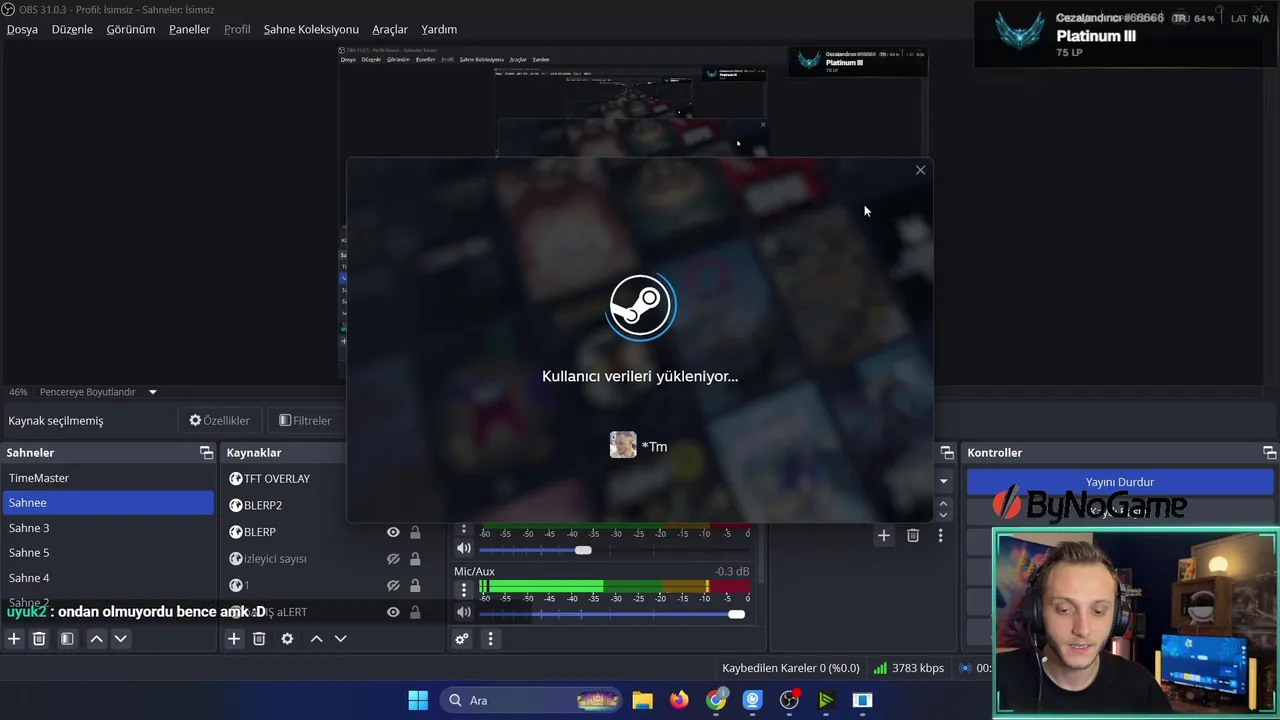Open the transition properties three-dot menu
This screenshot has width=1280, height=720.
[x=940, y=536]
